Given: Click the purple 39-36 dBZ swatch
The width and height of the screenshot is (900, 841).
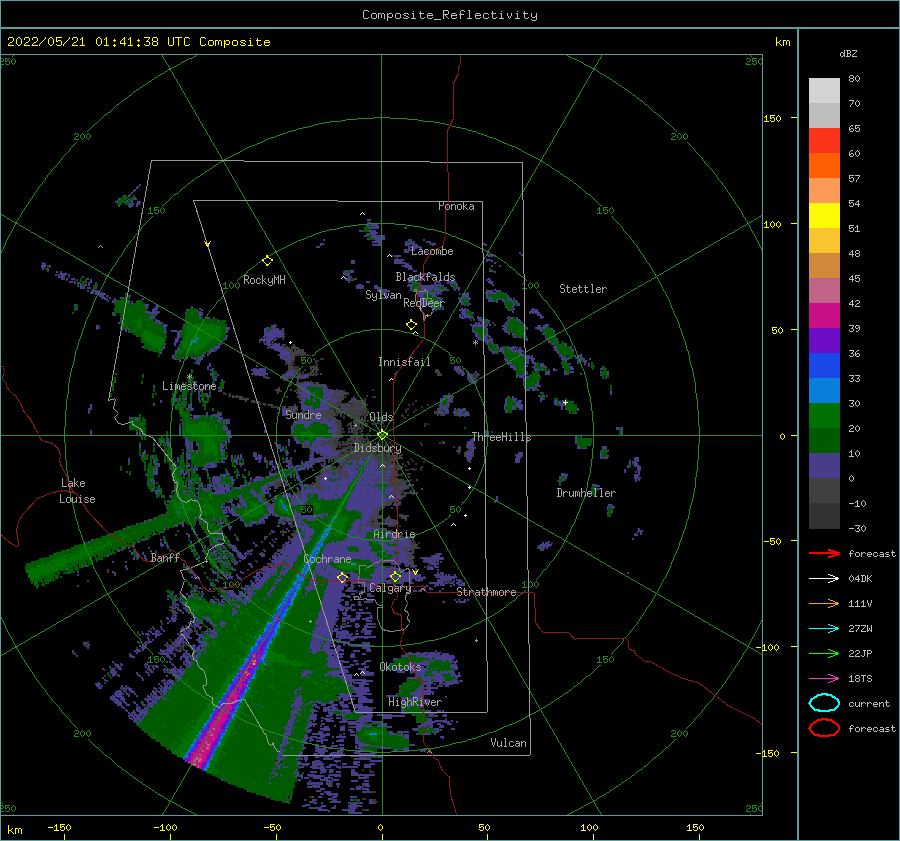Looking at the screenshot, I should pyautogui.click(x=824, y=341).
